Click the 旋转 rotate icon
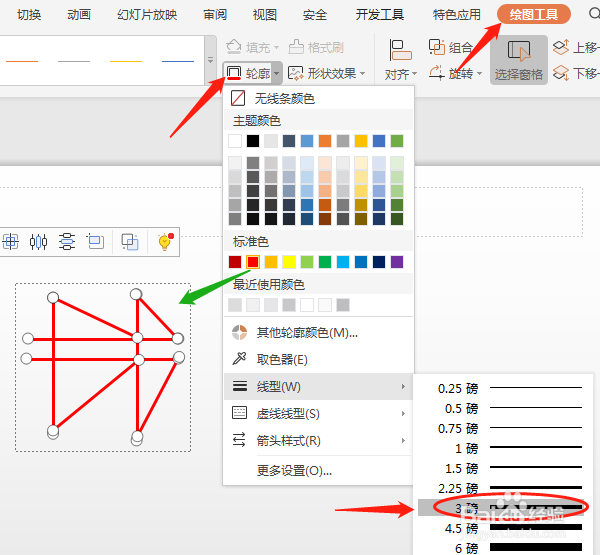Image resolution: width=600 pixels, height=555 pixels. pos(436,73)
